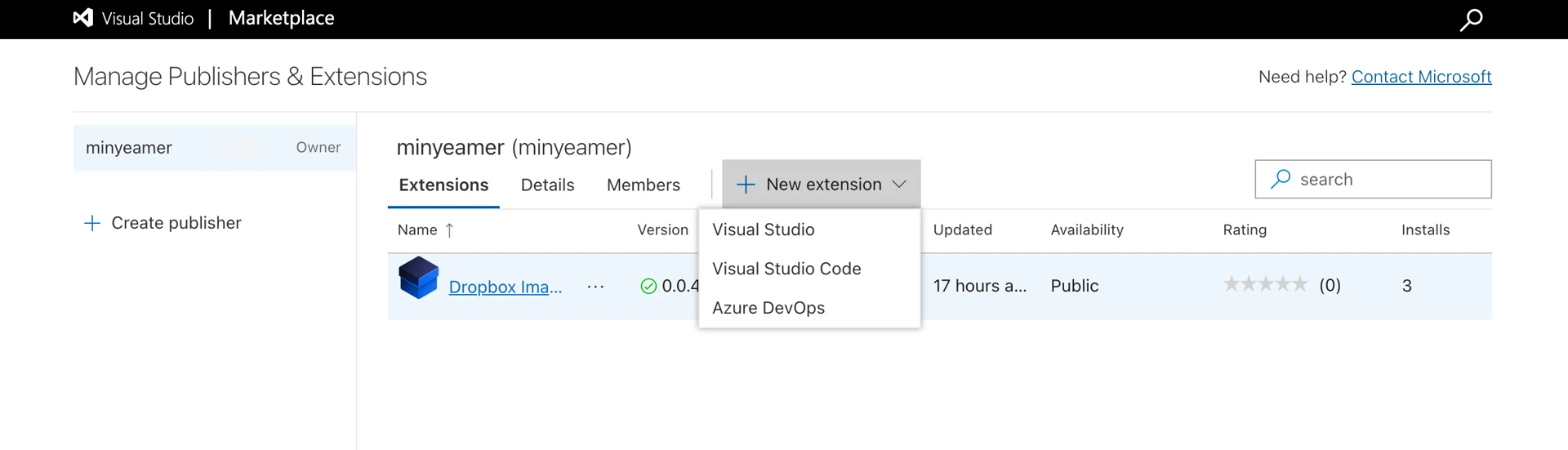Click the '17 hours a...' updated cell
The height and width of the screenshot is (450, 1568).
click(x=980, y=286)
